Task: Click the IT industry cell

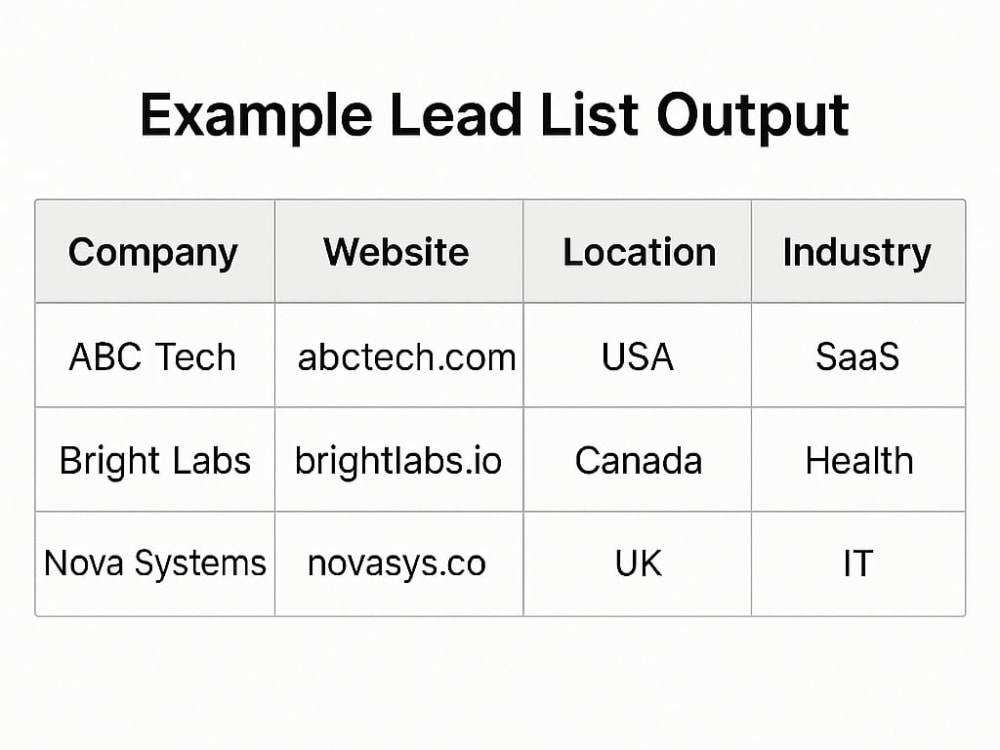Action: tap(857, 564)
